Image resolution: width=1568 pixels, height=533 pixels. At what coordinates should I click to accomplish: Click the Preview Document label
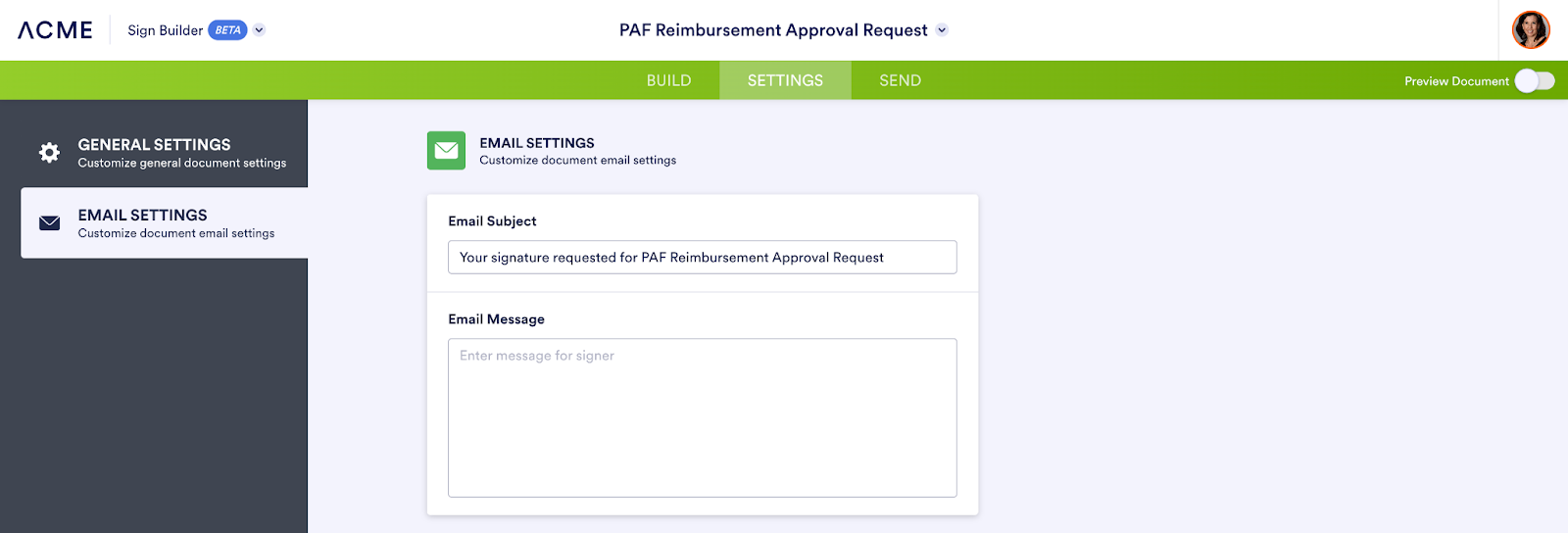point(1455,81)
